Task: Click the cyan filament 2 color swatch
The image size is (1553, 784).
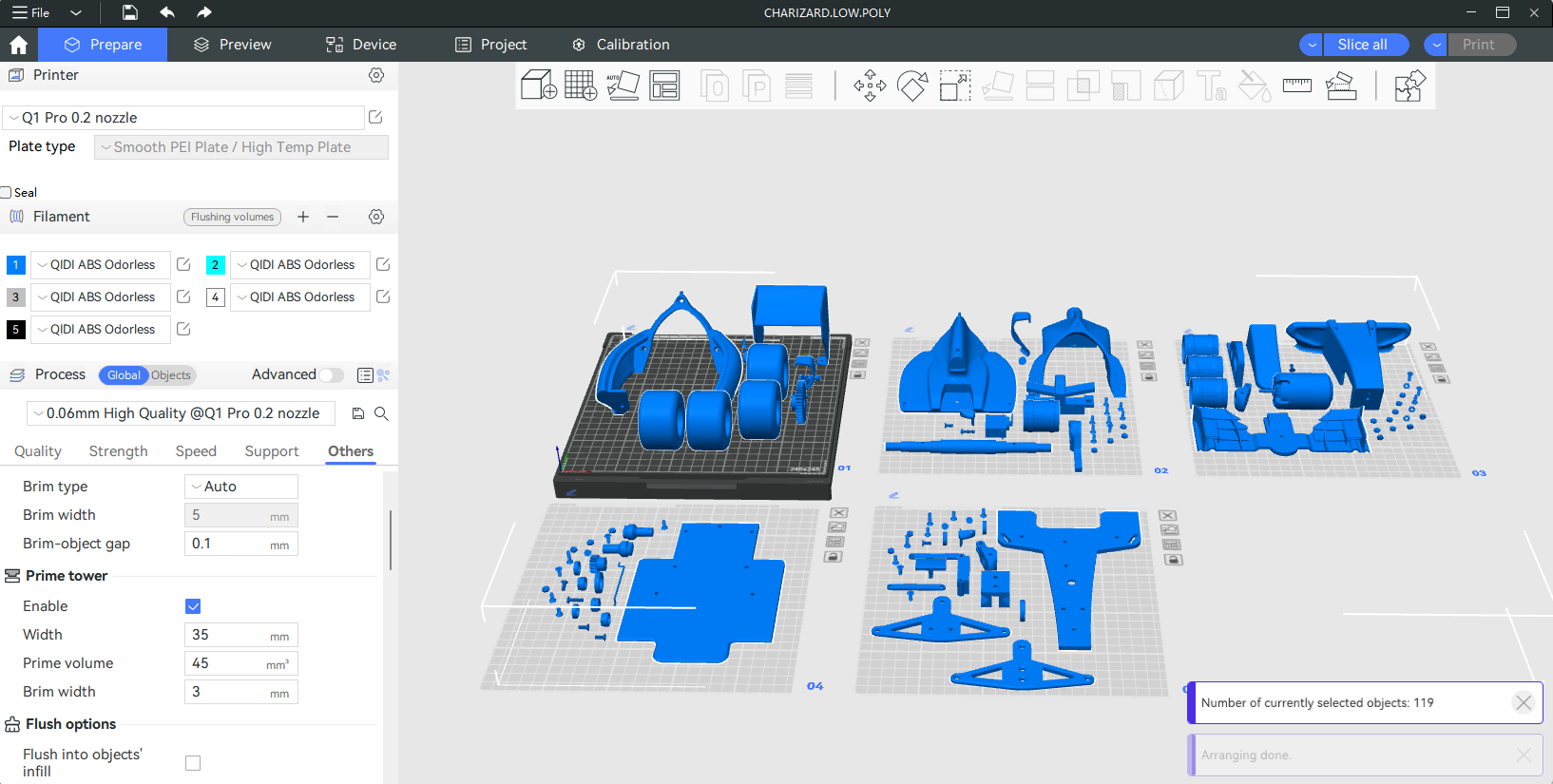Action: point(216,265)
